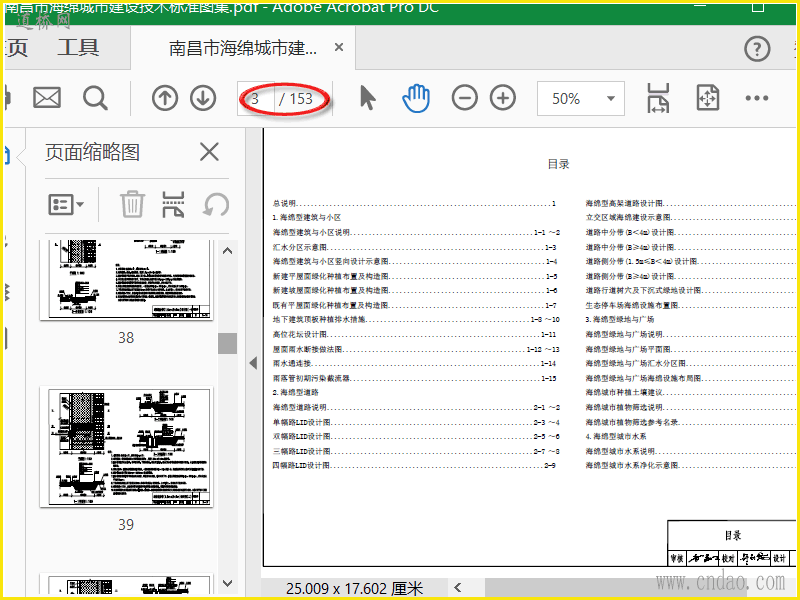Zoom out with the minus button
The image size is (800, 600).
click(x=464, y=98)
